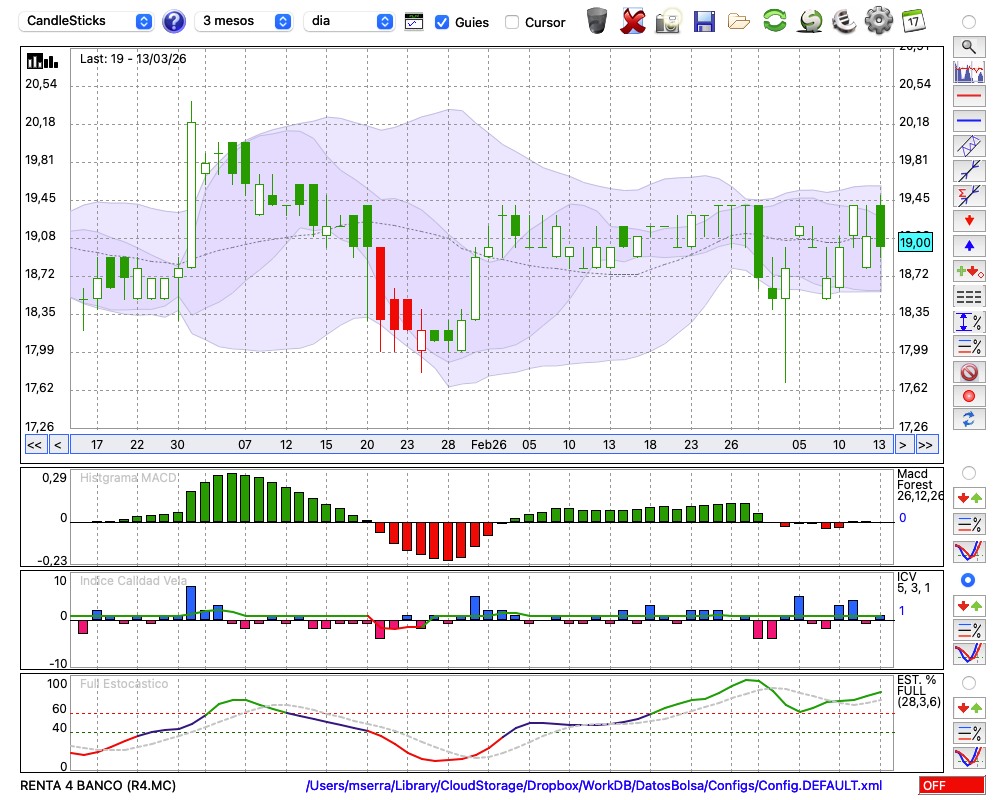The image size is (1000, 800).
Task: Uncheck the Guies checkbox
Action: tap(442, 22)
